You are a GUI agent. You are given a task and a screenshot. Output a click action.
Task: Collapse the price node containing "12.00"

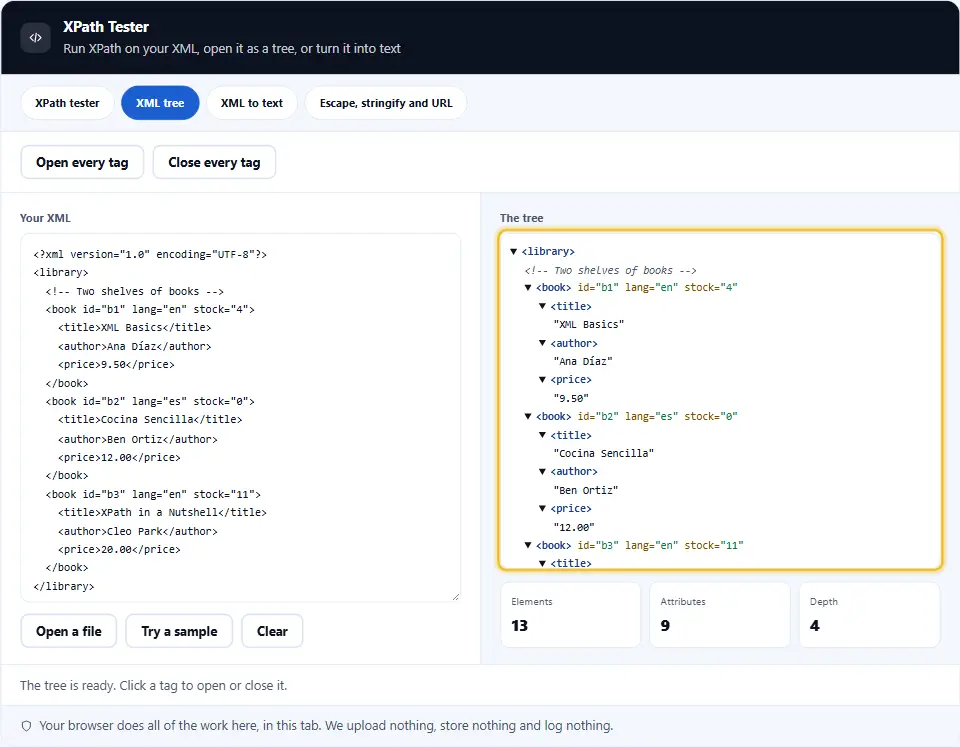coord(542,508)
